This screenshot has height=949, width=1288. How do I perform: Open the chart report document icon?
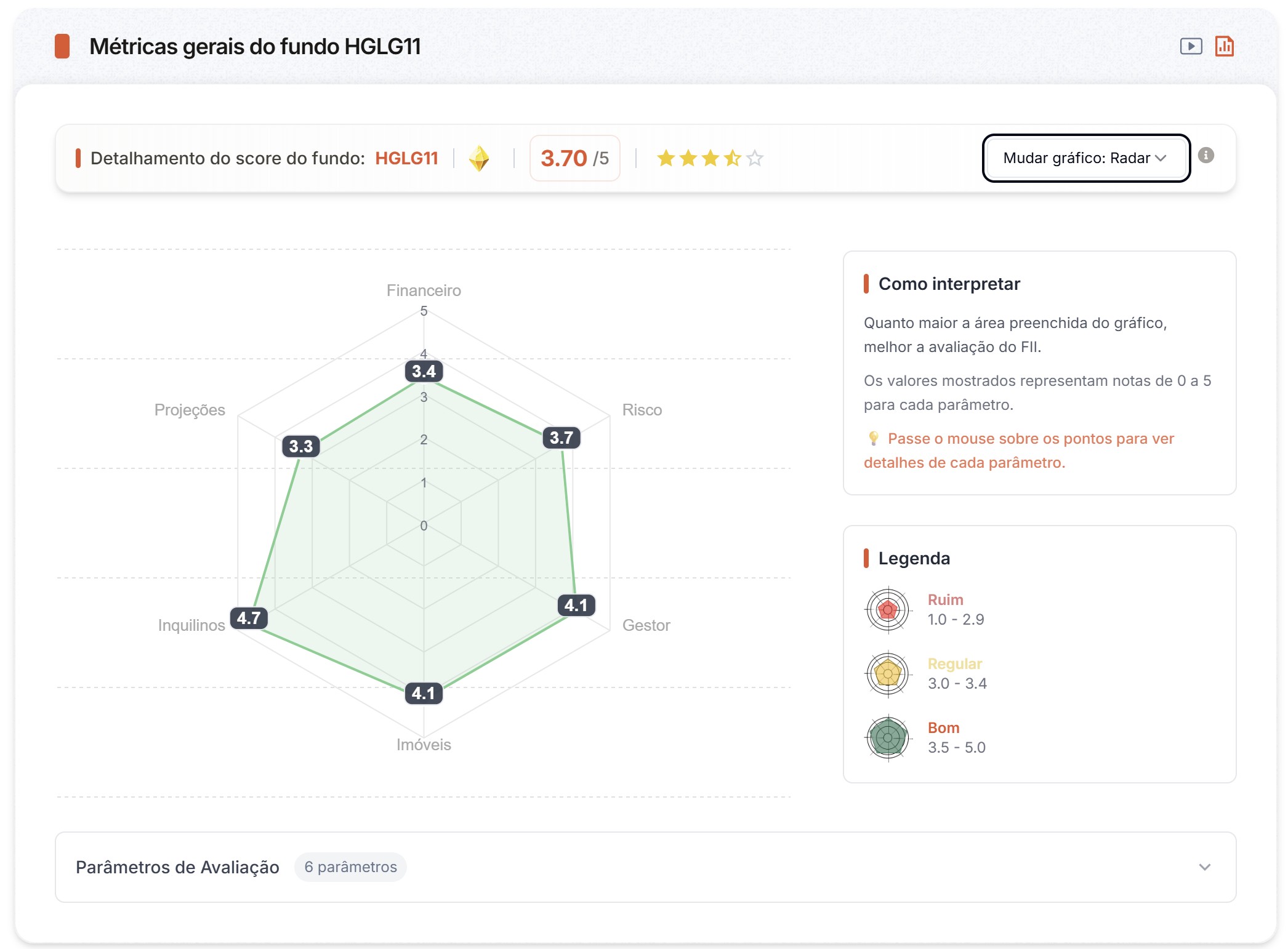1224,46
